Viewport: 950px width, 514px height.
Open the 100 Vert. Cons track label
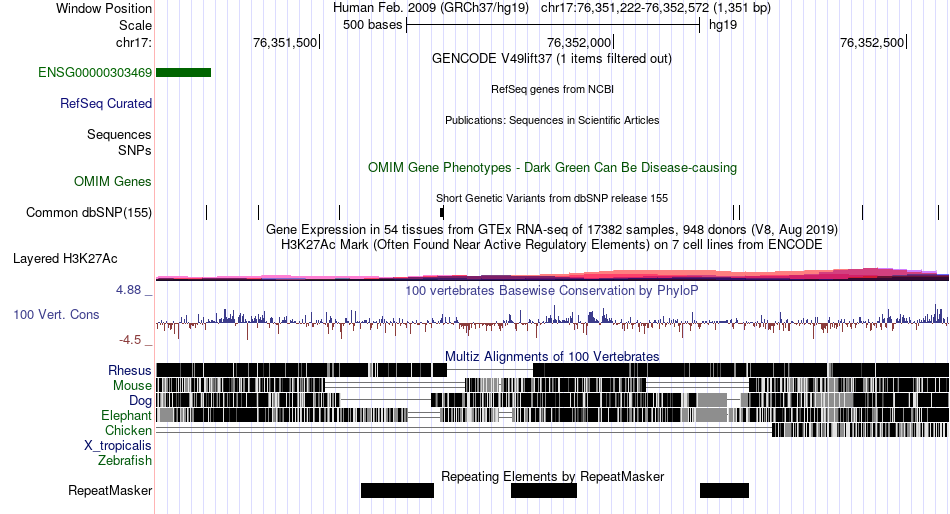[x=56, y=315]
